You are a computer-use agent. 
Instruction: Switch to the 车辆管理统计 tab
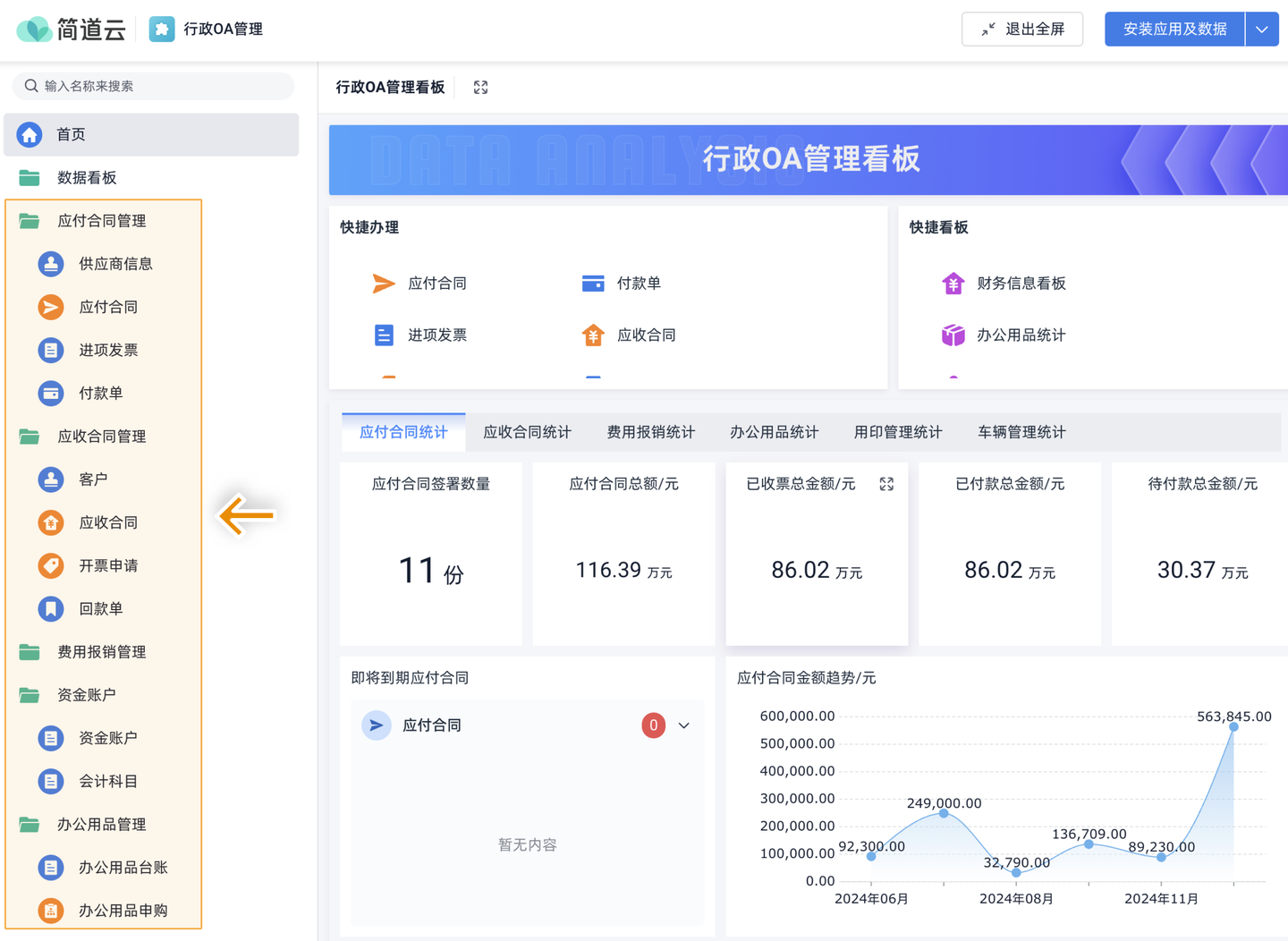point(1021,432)
